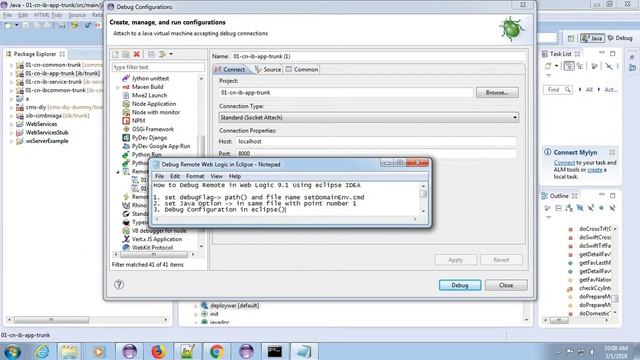Open the filter launch configurations icon menu
The image size is (640, 360).
pos(165,54)
